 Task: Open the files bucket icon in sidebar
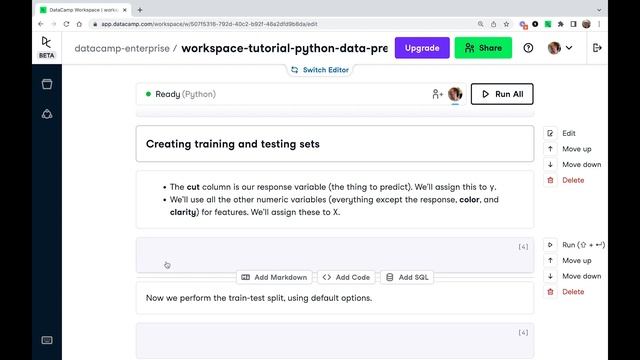coord(47,84)
